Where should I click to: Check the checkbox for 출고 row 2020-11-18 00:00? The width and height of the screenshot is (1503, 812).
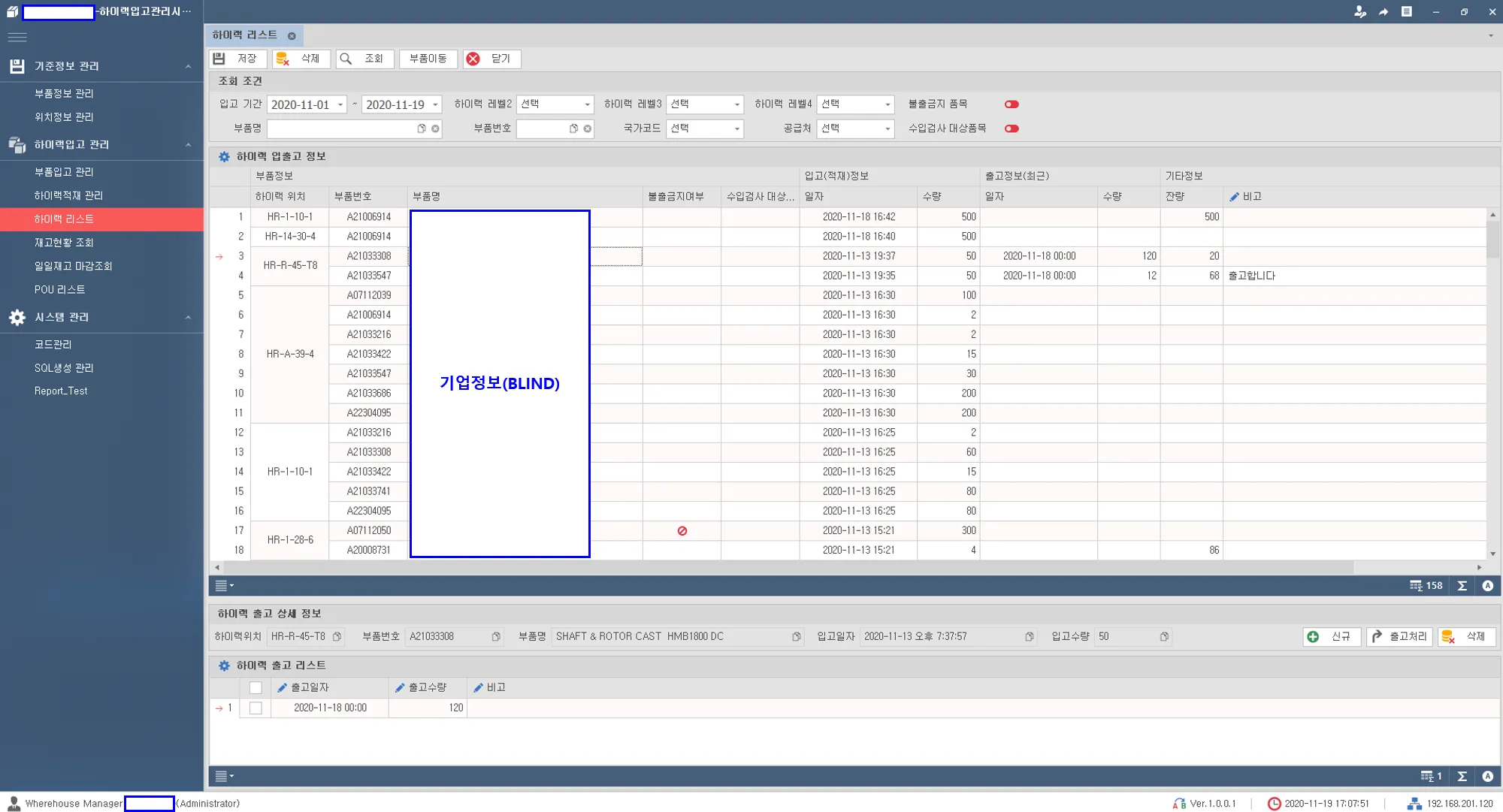[256, 708]
